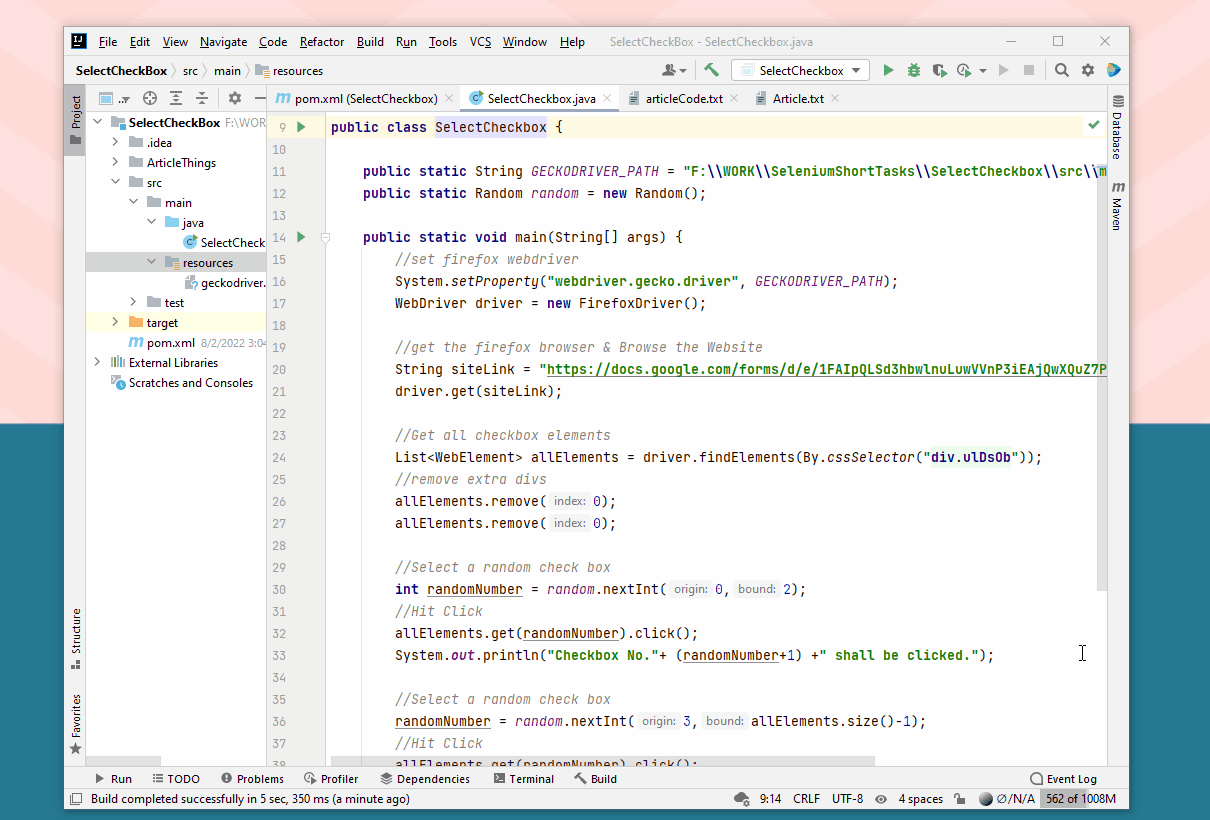Click run gutter arrow on line 9

pos(301,127)
